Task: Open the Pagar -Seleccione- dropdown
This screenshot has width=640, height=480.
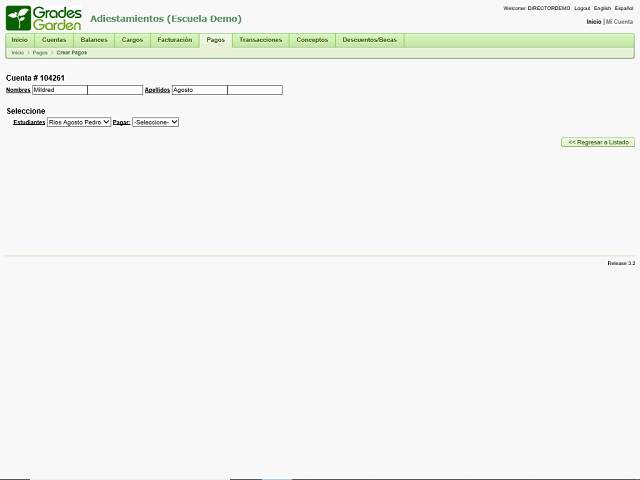Action: point(156,122)
